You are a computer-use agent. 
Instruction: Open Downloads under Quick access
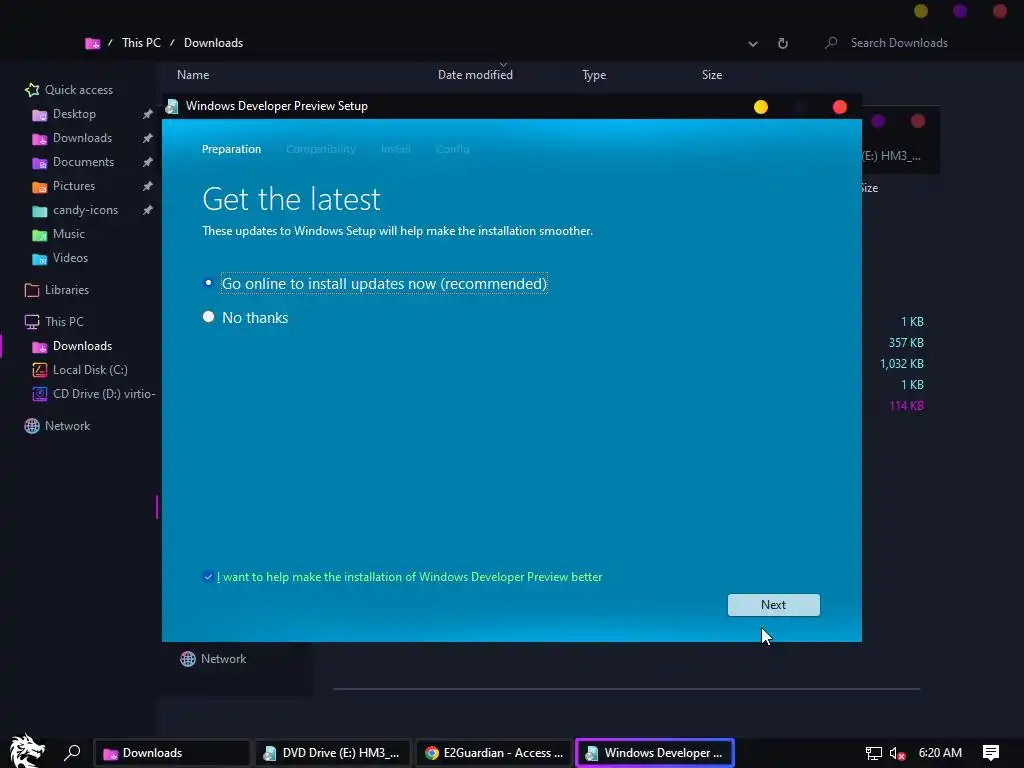(x=82, y=138)
